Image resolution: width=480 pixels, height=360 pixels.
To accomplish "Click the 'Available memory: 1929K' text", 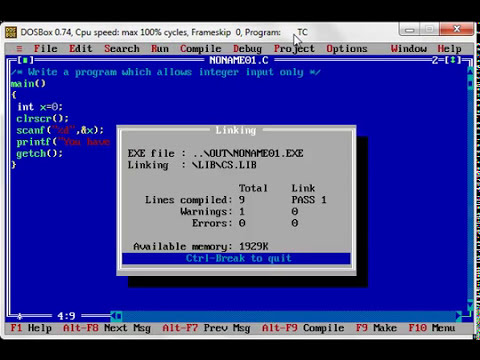I will tap(201, 247).
